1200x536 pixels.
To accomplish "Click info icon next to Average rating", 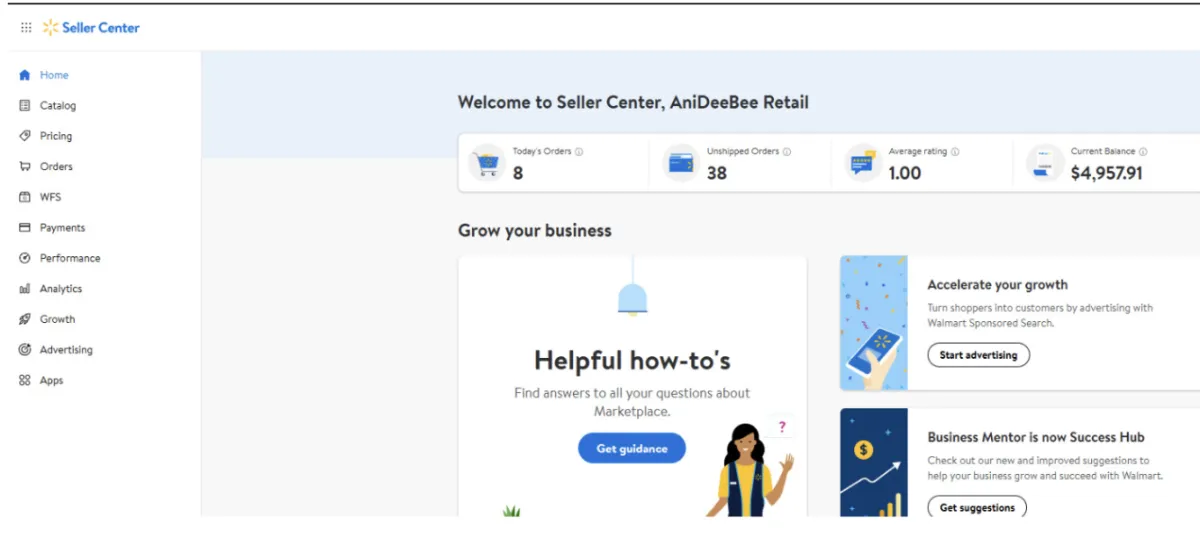I will click(x=955, y=152).
